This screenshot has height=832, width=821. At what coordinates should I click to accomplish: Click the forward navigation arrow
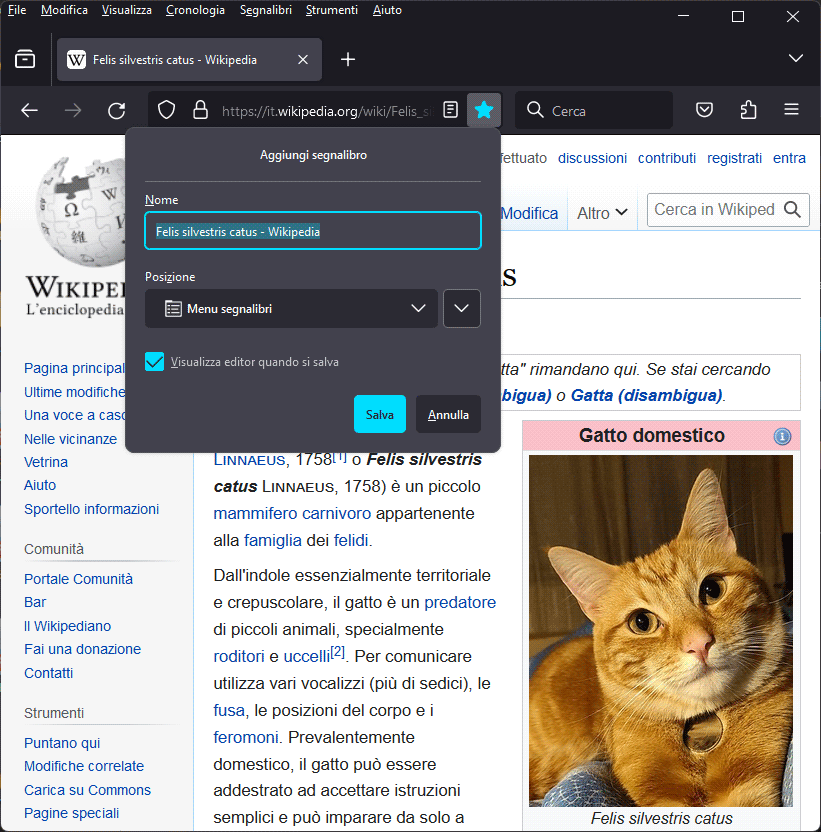coord(73,110)
